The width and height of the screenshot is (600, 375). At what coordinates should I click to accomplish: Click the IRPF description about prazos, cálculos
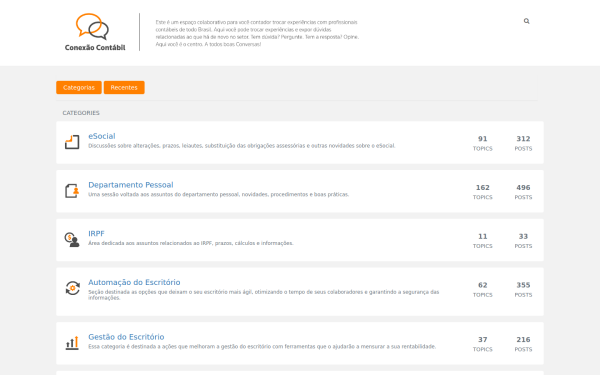191,243
